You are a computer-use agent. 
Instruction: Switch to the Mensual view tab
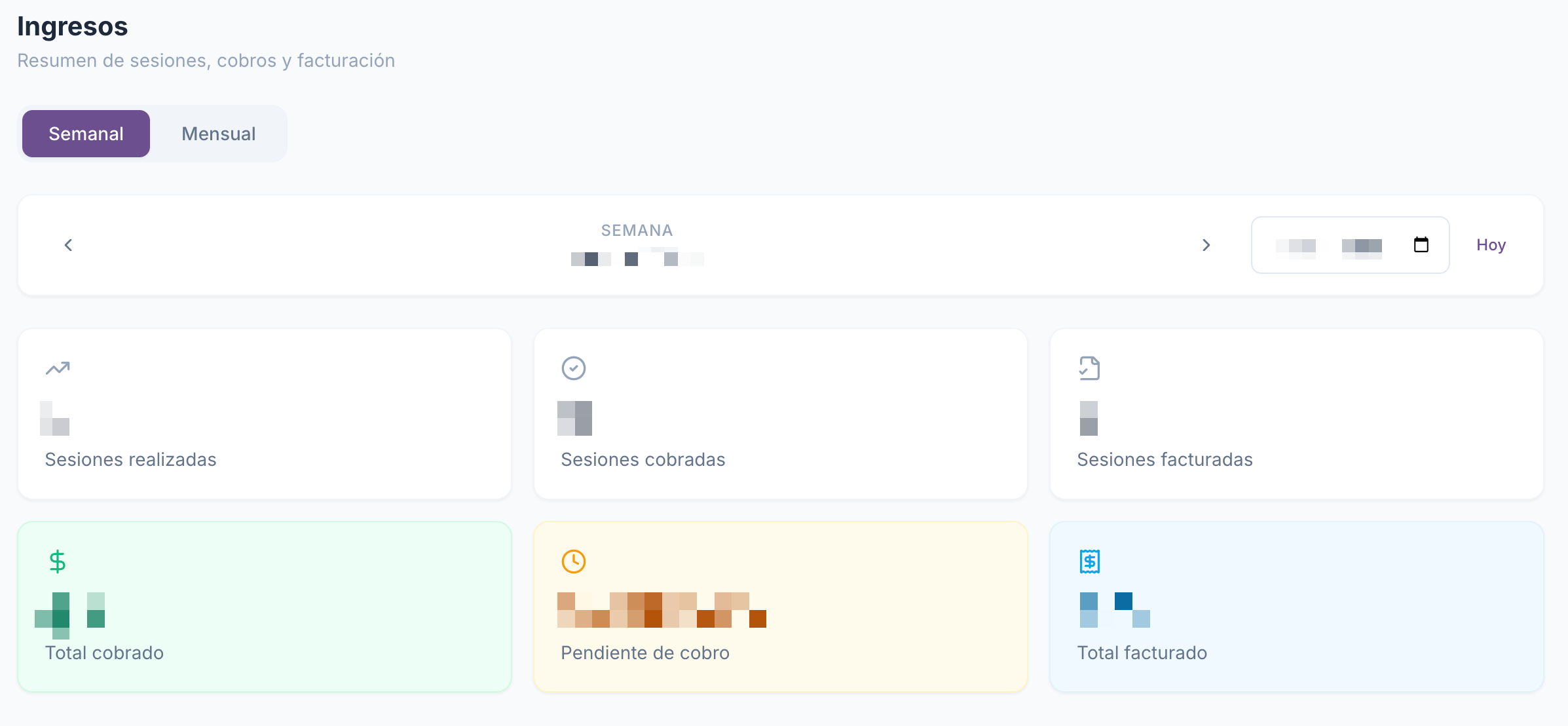pos(218,134)
